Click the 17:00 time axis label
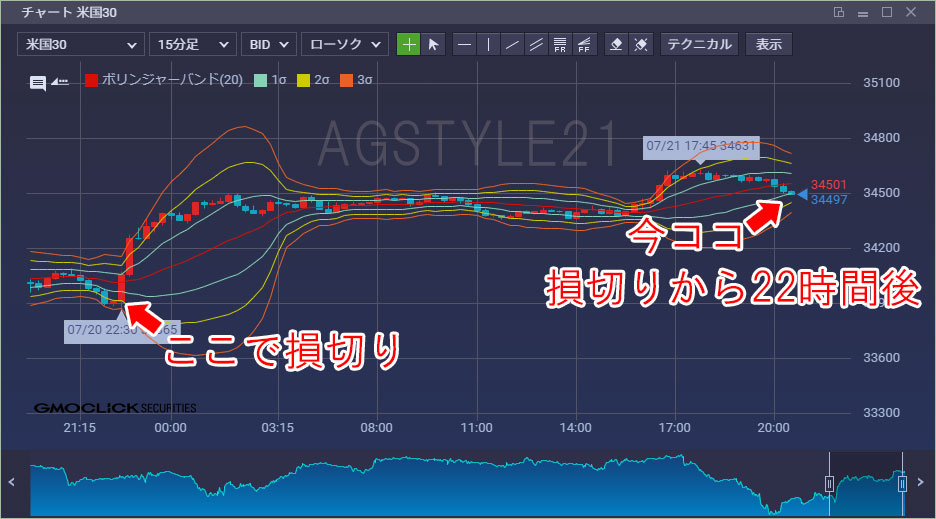Screen dimensions: 936x519 pos(675,428)
